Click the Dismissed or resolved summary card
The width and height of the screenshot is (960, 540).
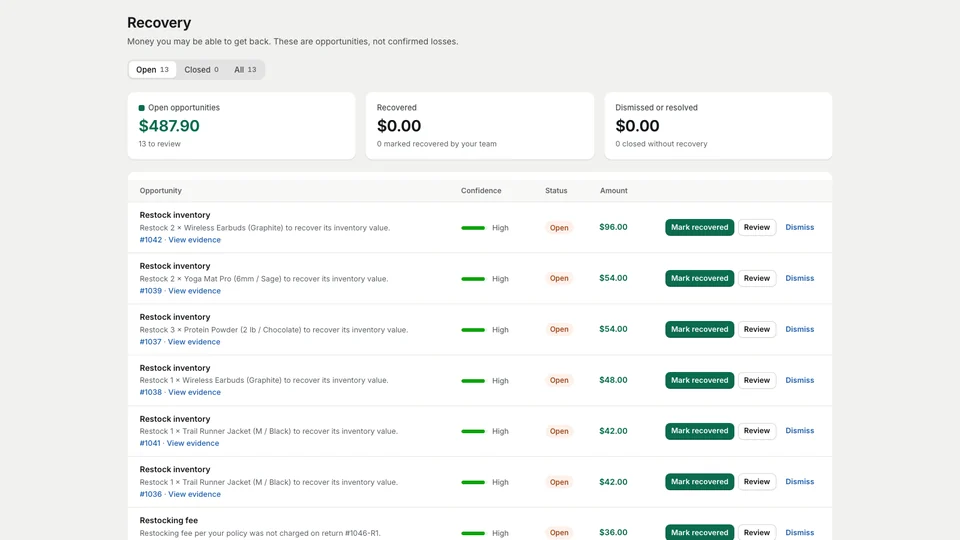tap(718, 126)
